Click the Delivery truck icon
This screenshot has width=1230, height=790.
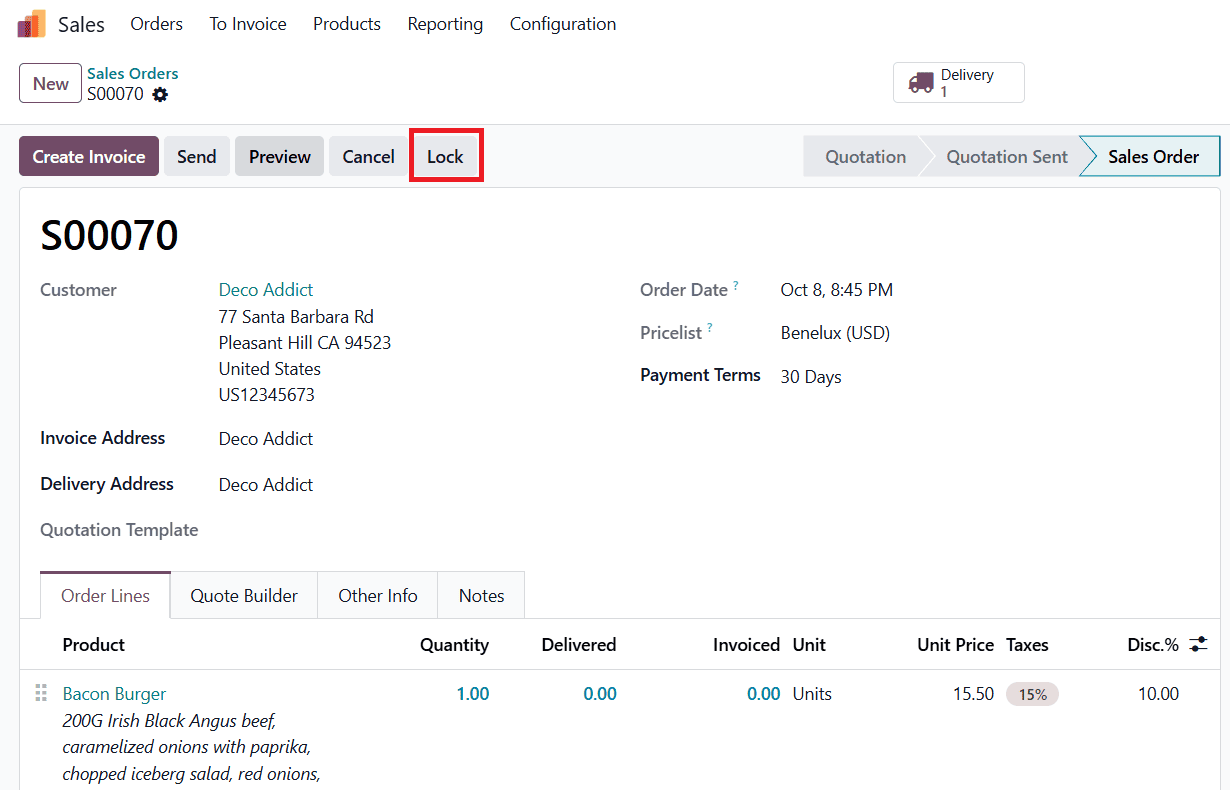(x=921, y=83)
